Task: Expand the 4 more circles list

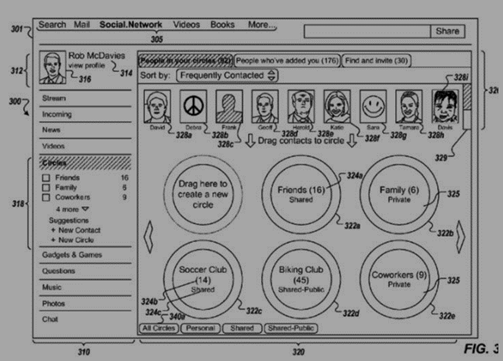Action: 72,209
